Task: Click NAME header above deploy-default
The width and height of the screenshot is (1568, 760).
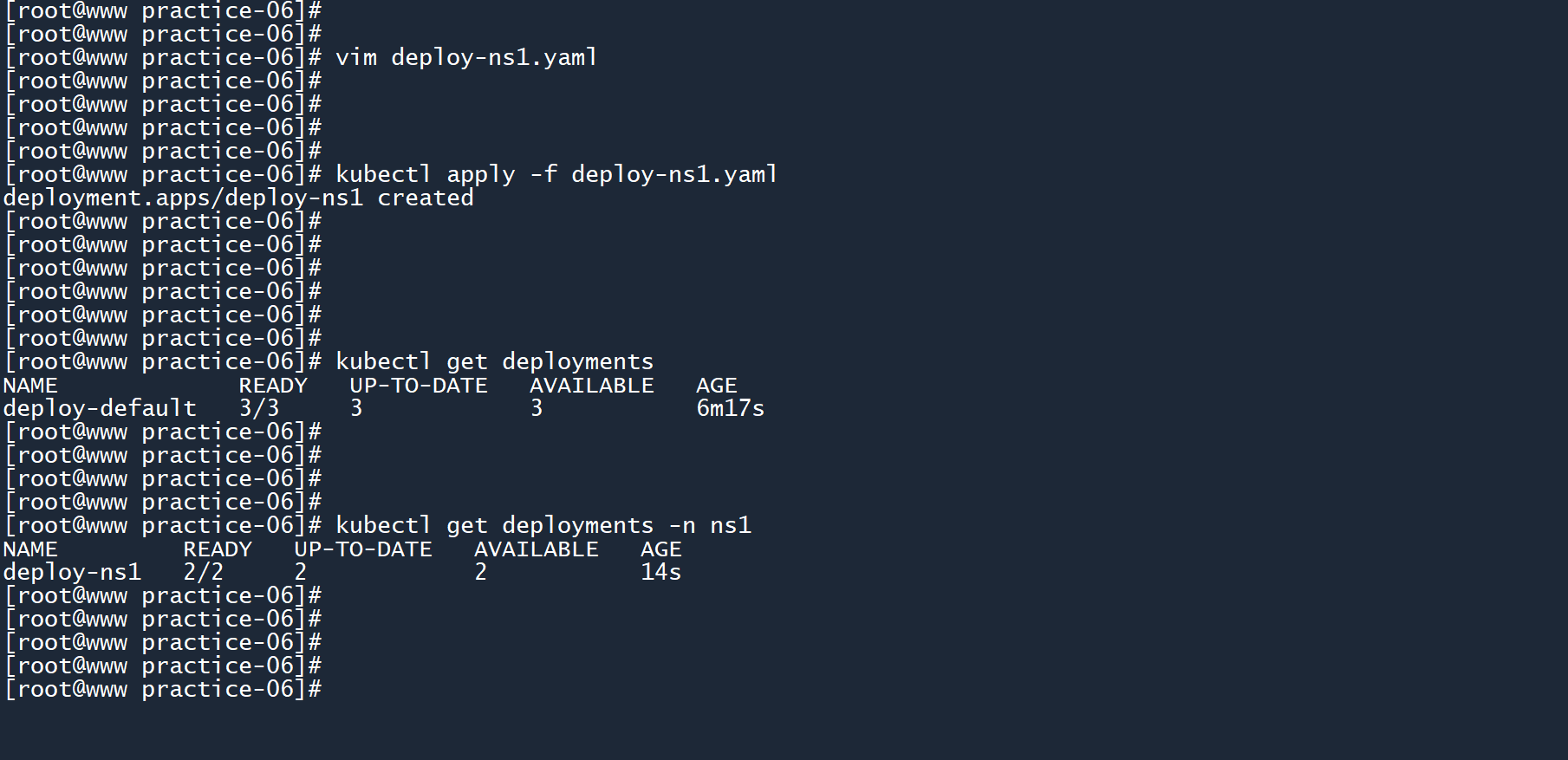Action: (30, 386)
